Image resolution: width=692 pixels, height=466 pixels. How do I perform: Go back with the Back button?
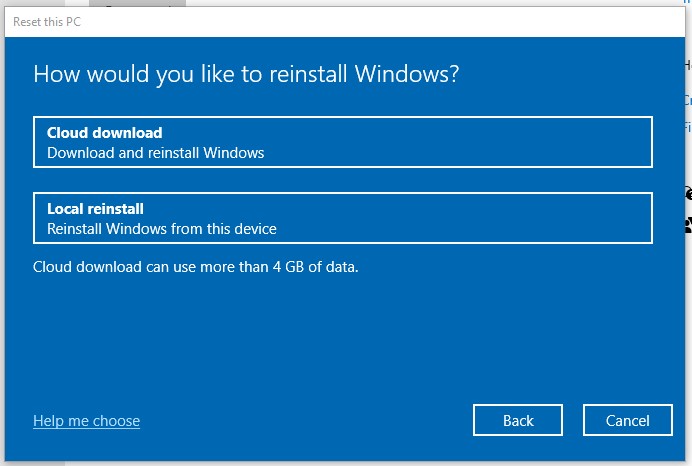(x=518, y=420)
